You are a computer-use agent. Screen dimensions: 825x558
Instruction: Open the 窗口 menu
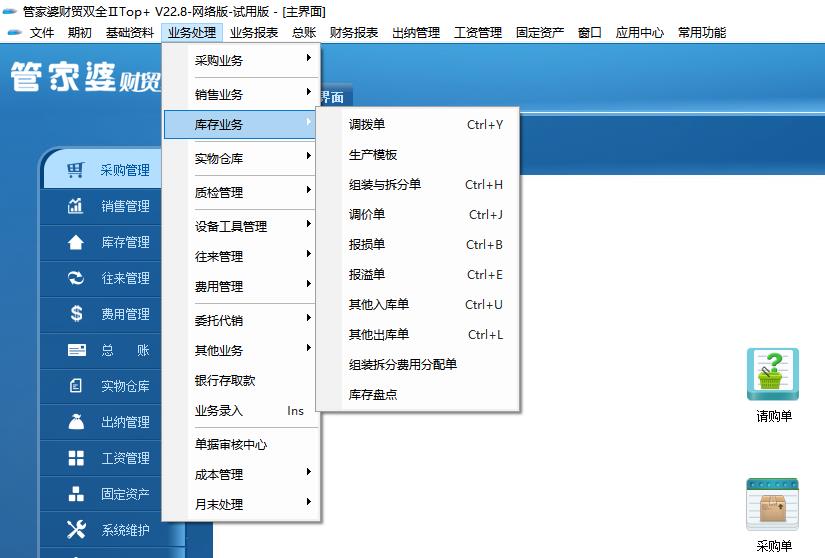(x=589, y=33)
